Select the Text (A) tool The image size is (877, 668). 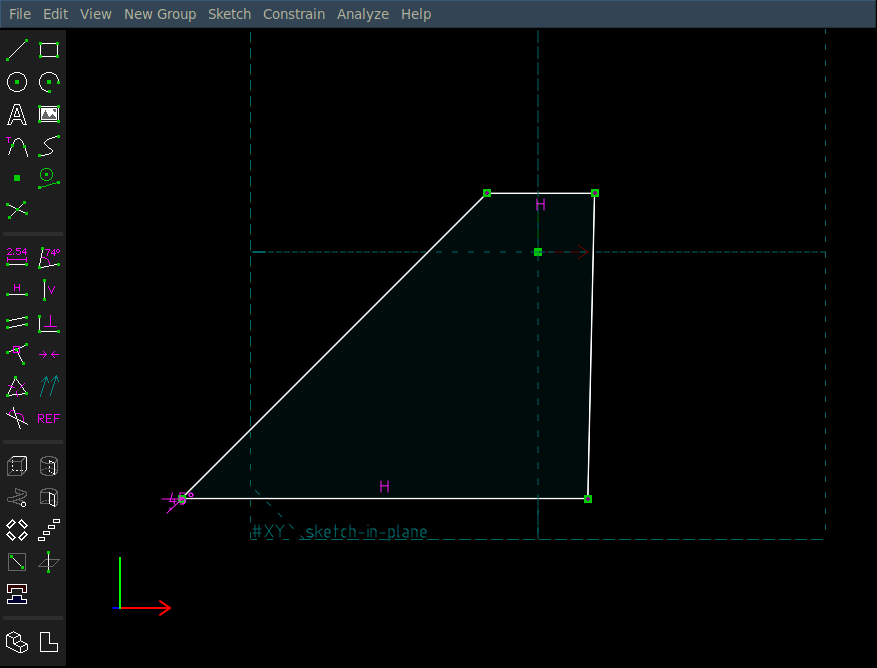click(x=17, y=114)
